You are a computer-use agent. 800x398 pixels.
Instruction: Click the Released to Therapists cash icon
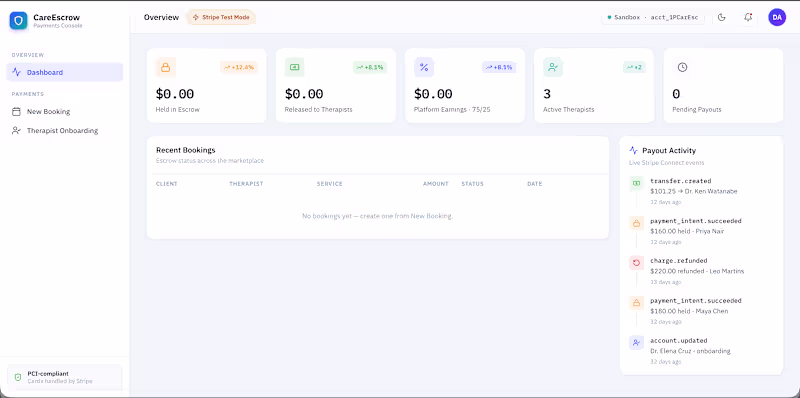(x=294, y=67)
